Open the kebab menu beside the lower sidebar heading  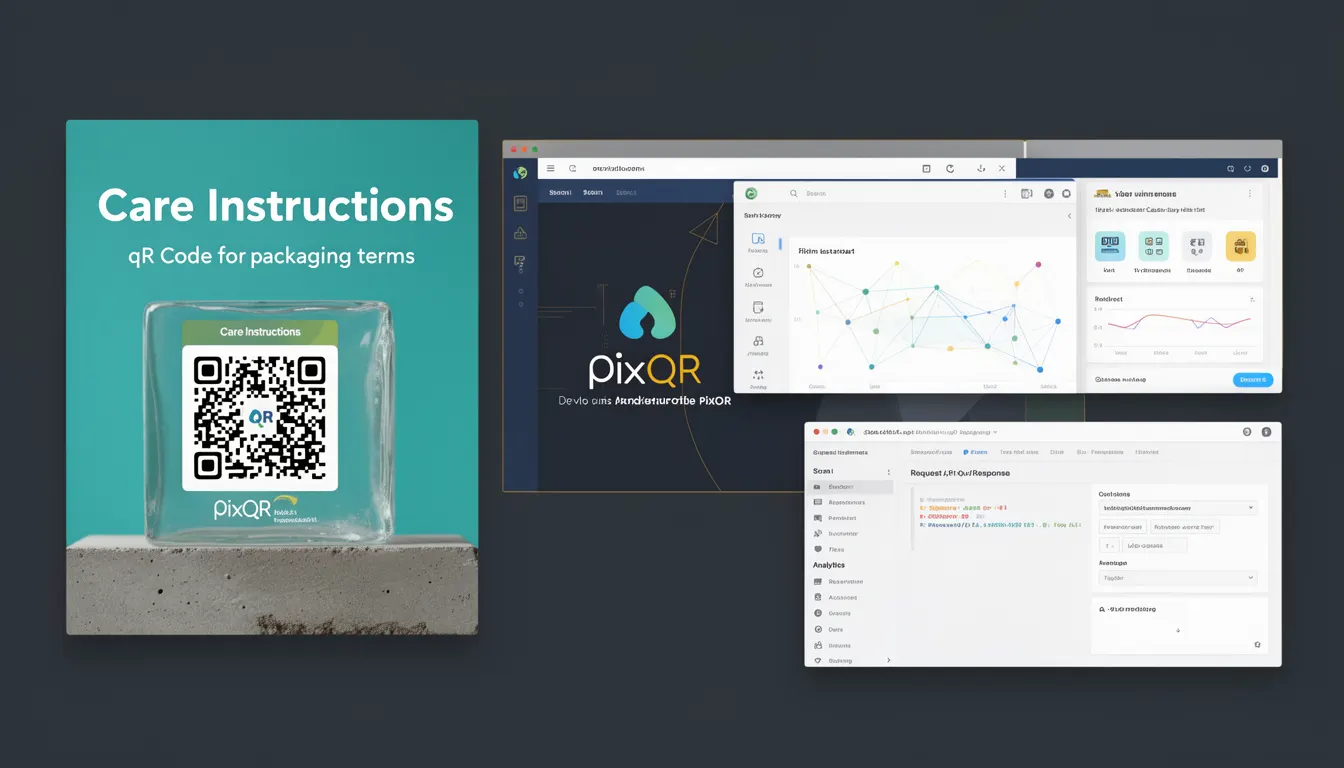(x=888, y=472)
